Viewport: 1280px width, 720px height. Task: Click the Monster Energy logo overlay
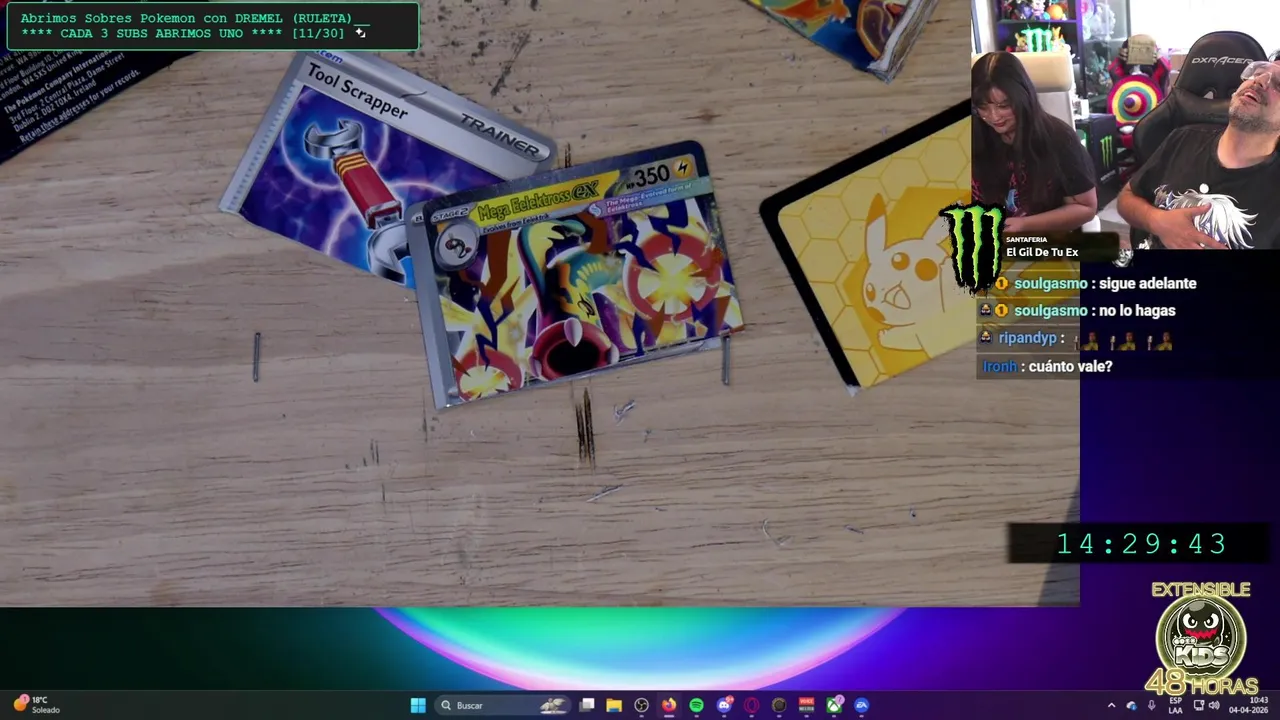[x=973, y=247]
